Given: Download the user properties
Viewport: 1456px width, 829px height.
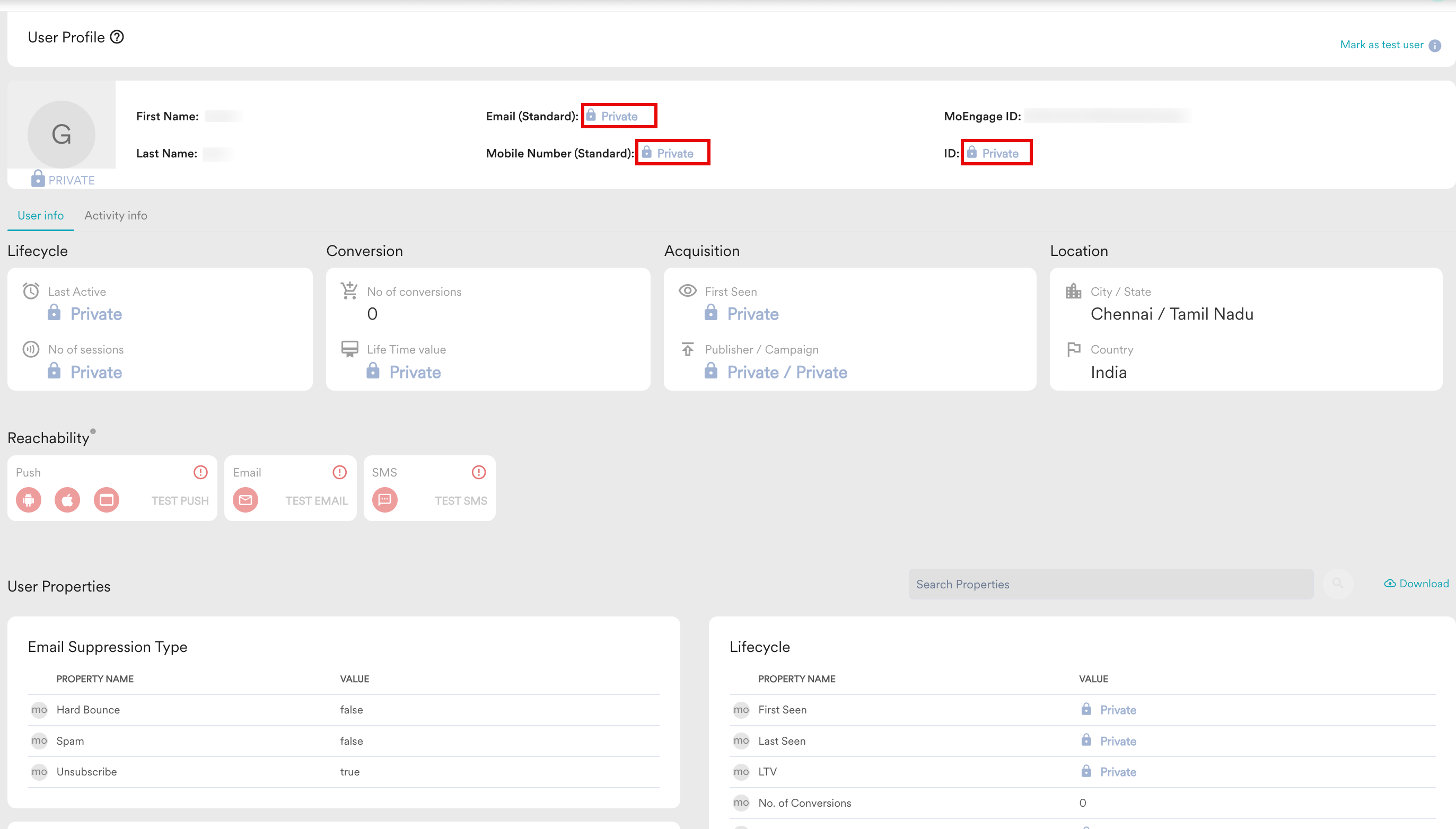Looking at the screenshot, I should click(x=1417, y=584).
